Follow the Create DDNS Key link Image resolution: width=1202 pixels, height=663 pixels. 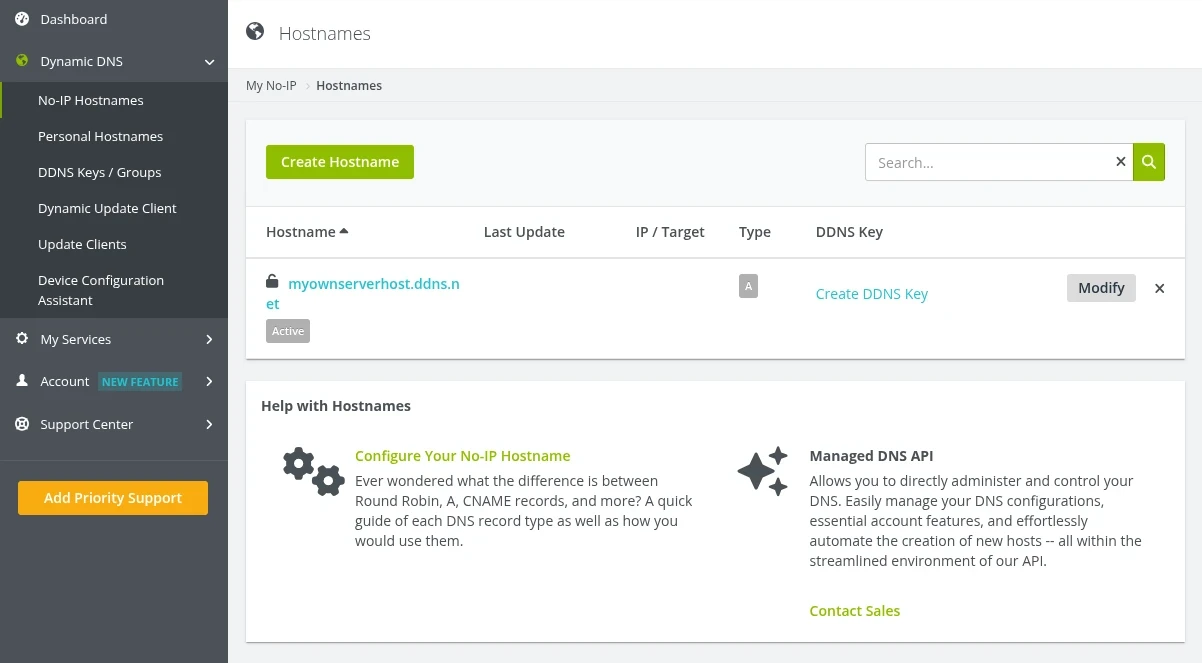tap(871, 294)
